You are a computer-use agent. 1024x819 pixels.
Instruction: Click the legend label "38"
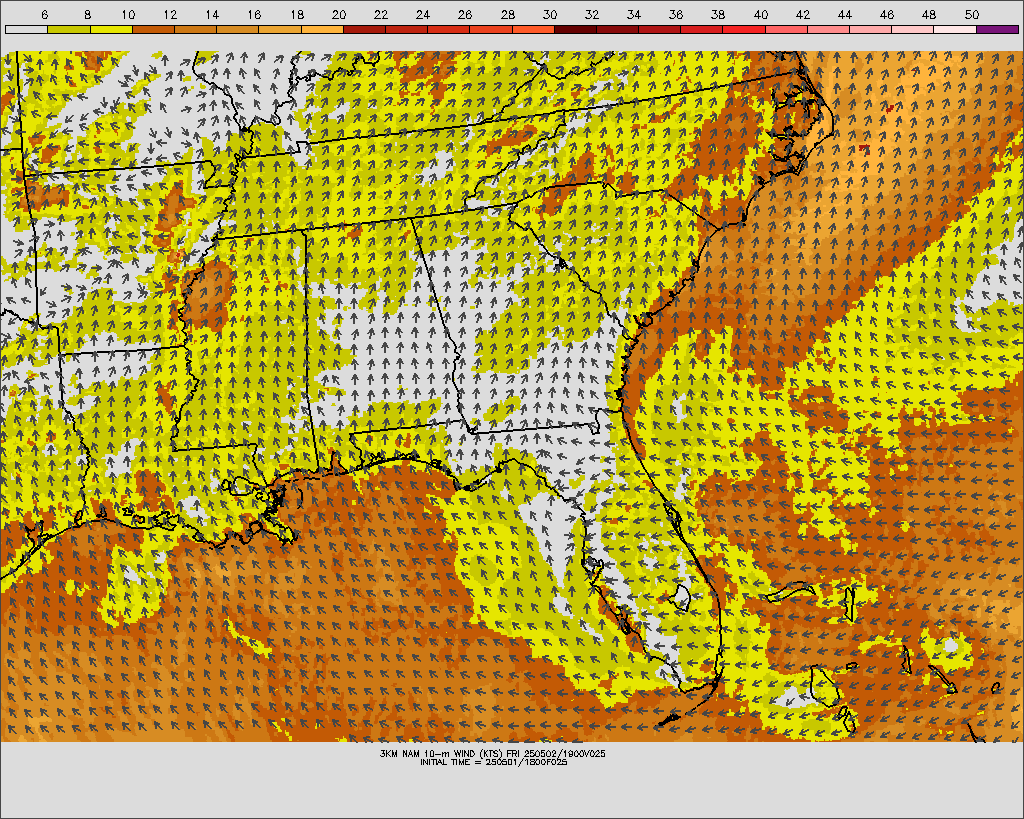click(x=718, y=15)
